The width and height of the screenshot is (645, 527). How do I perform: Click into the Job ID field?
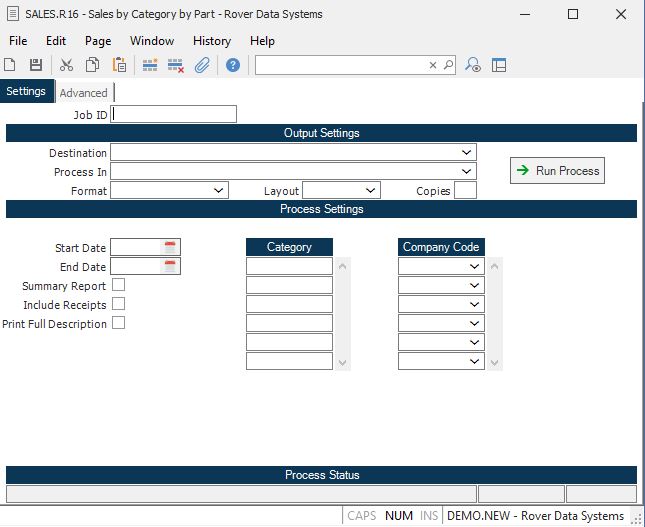point(175,115)
